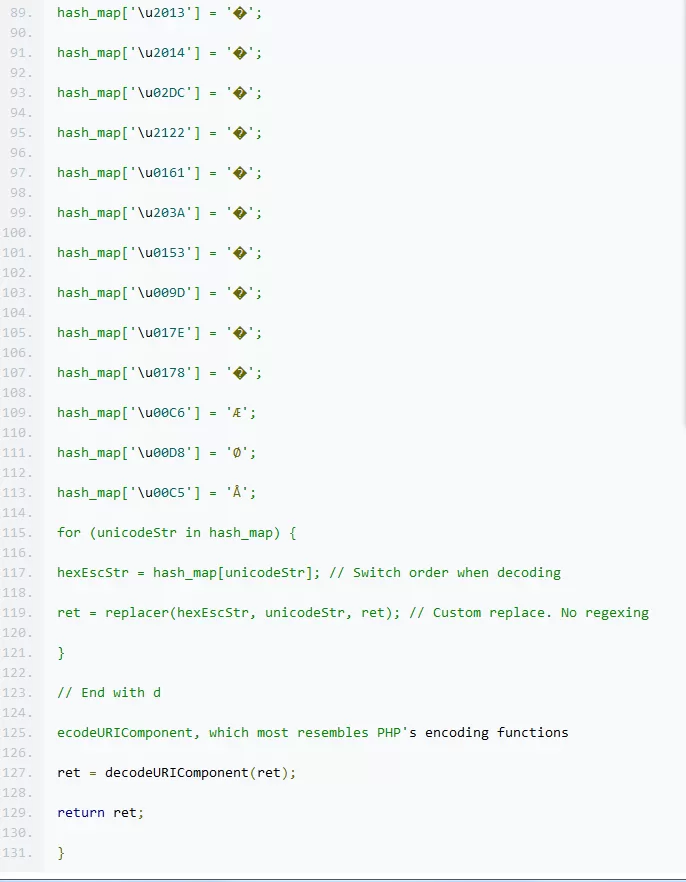Click the 'Å' value for '\u00C5'
686x882 pixels.
click(237, 493)
